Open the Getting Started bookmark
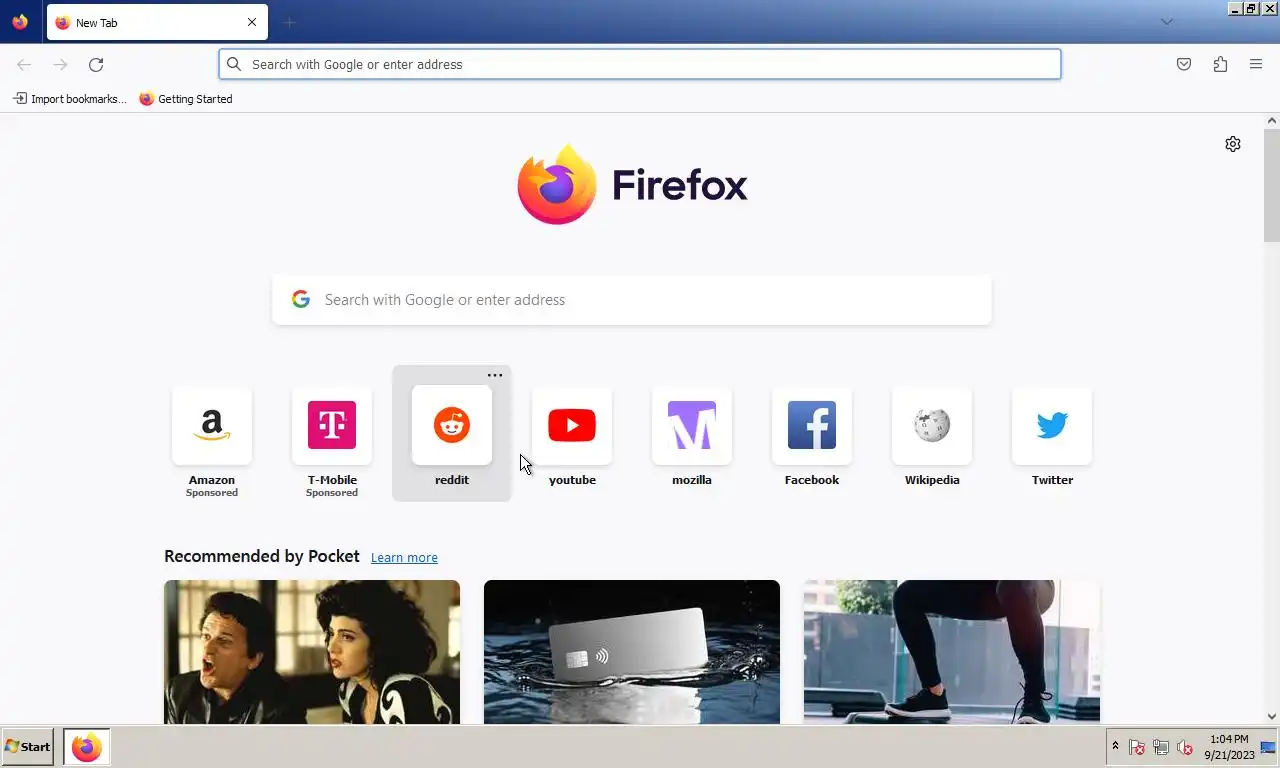Screen dimensions: 1280x768 [x=186, y=99]
